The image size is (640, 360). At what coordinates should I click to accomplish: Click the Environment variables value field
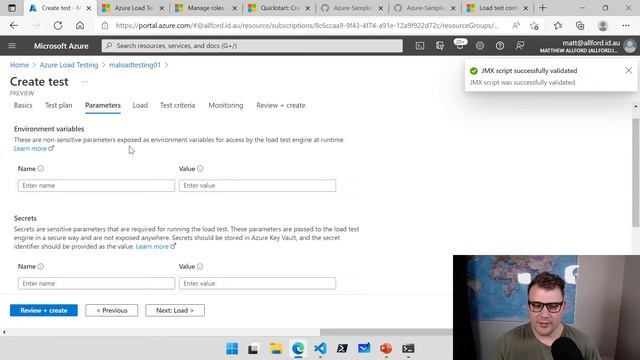click(x=257, y=185)
